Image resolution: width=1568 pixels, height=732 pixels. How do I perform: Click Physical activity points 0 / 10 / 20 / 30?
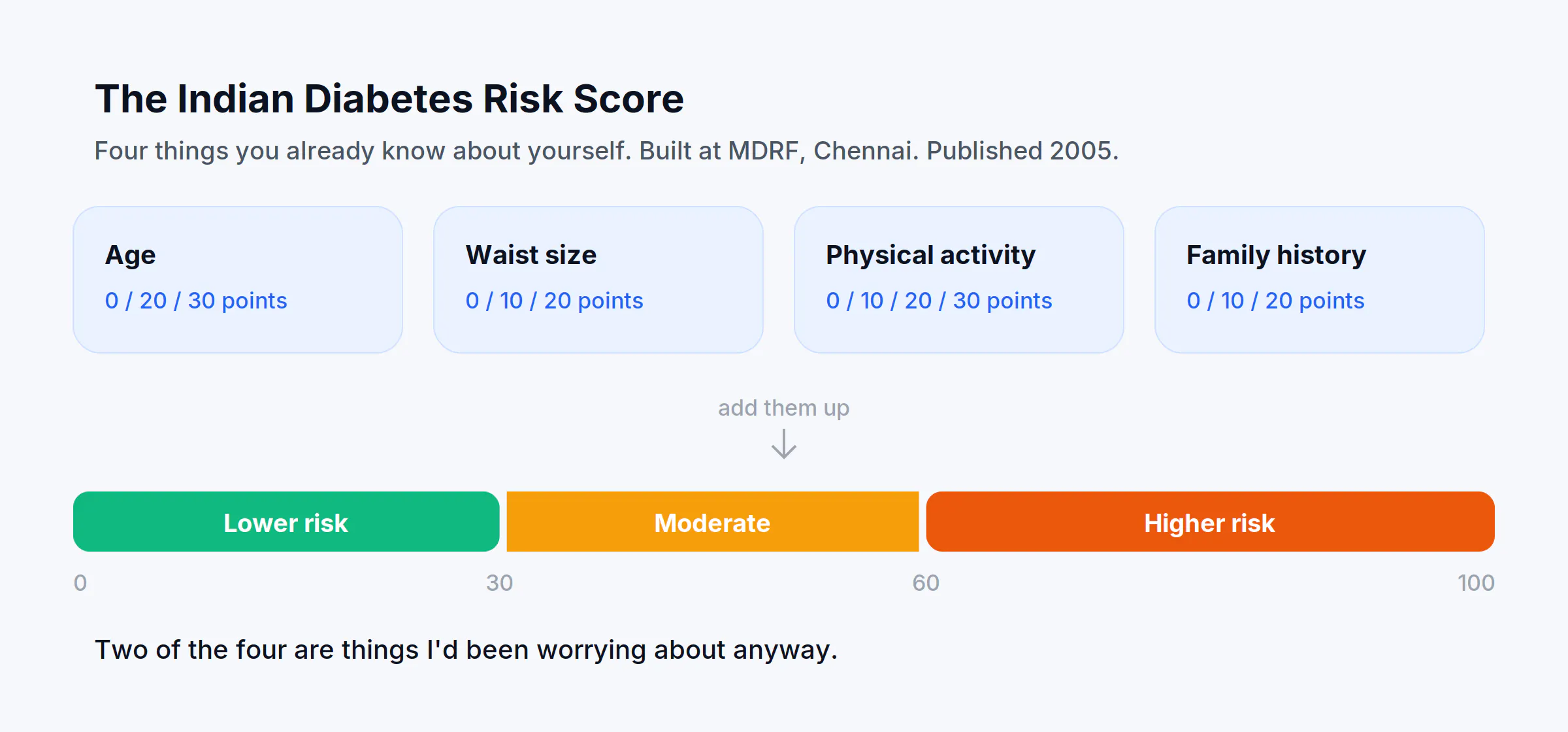939,301
